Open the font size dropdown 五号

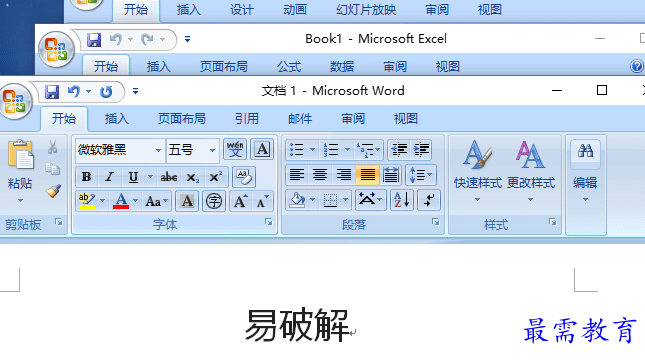[212, 150]
